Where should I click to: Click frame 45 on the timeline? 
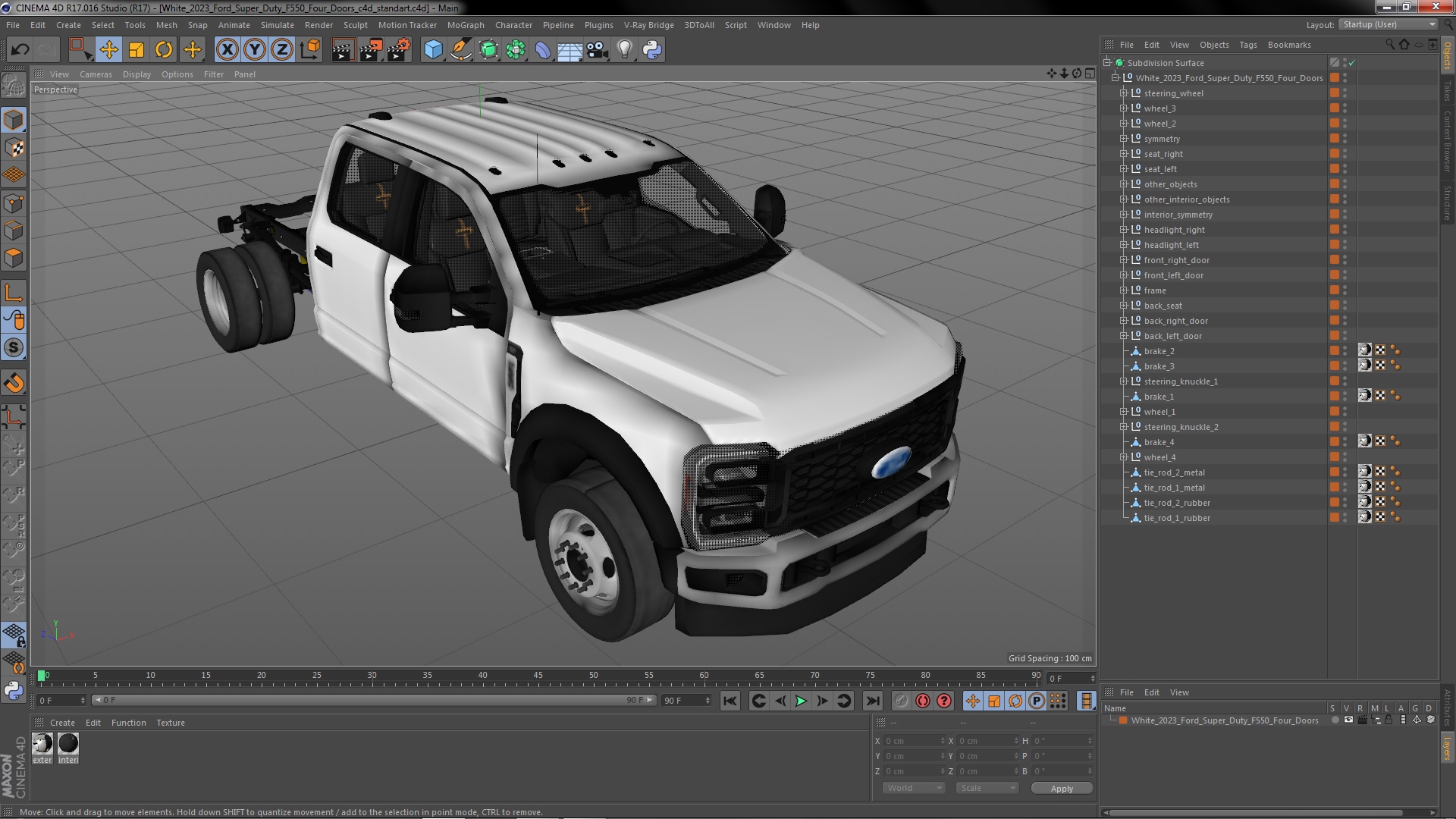[x=538, y=676]
